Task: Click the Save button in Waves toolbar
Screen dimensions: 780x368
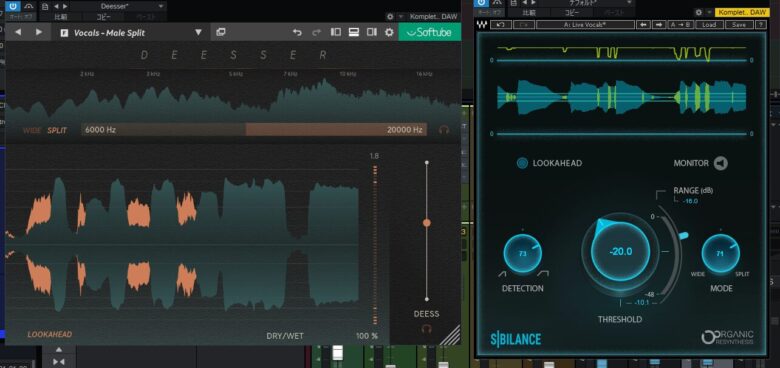Action: pyautogui.click(x=739, y=24)
